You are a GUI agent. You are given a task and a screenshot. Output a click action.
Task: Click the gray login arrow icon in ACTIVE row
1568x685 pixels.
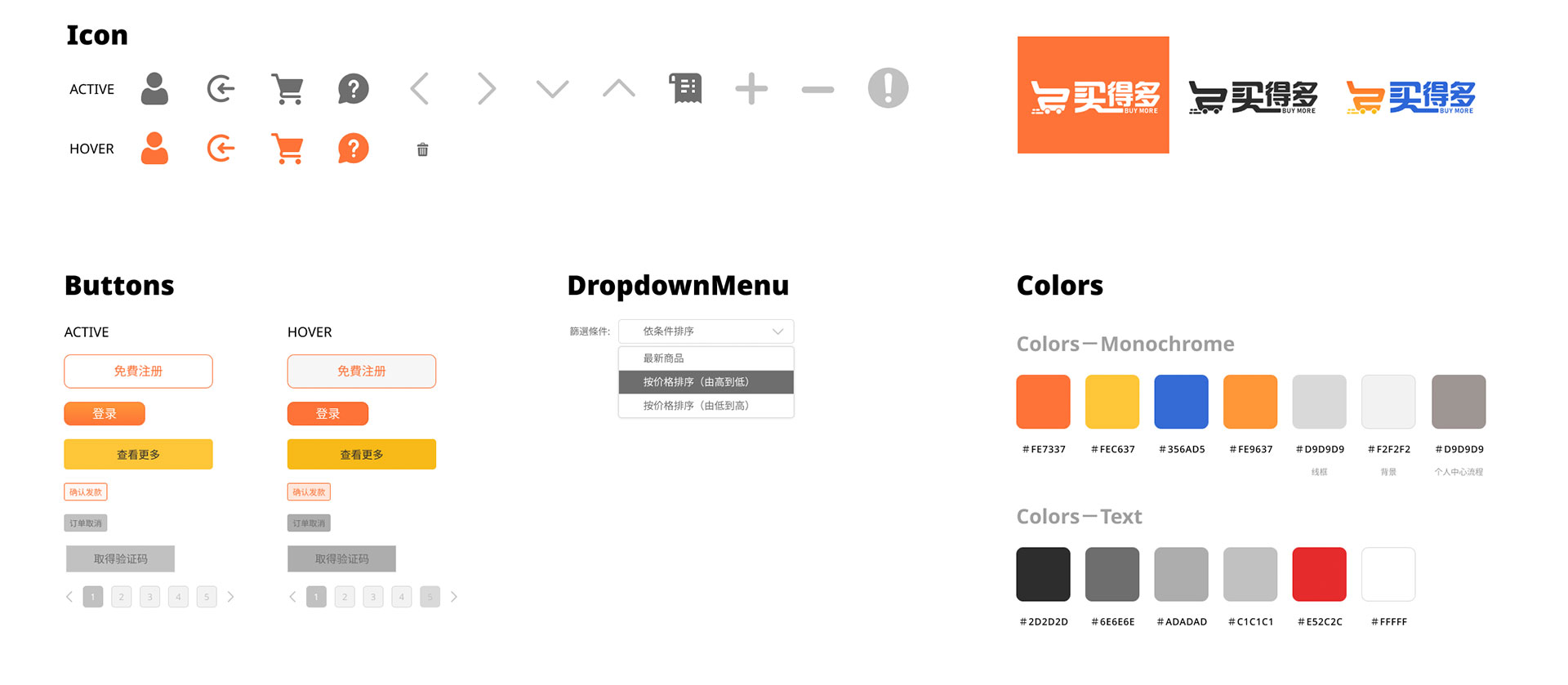[220, 88]
